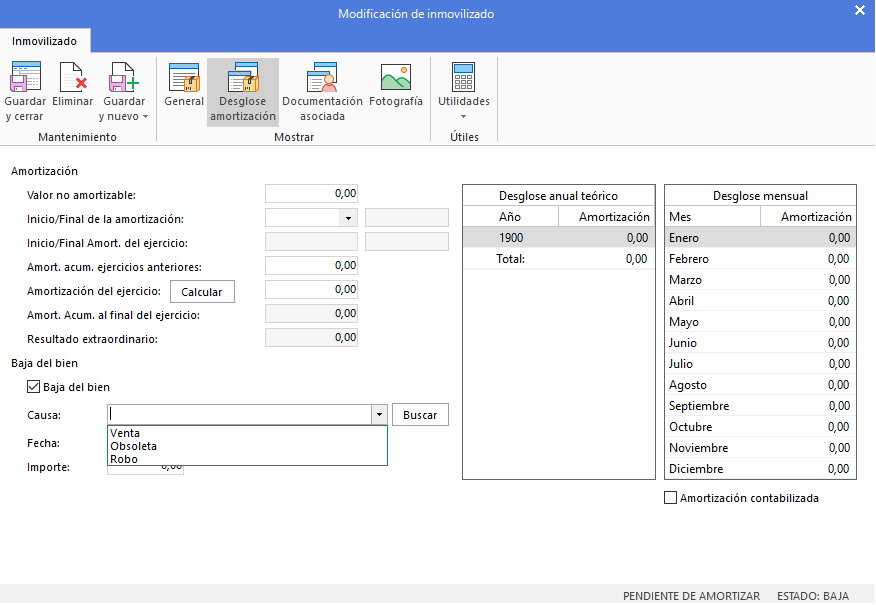Click the Importe field

[x=145, y=470]
